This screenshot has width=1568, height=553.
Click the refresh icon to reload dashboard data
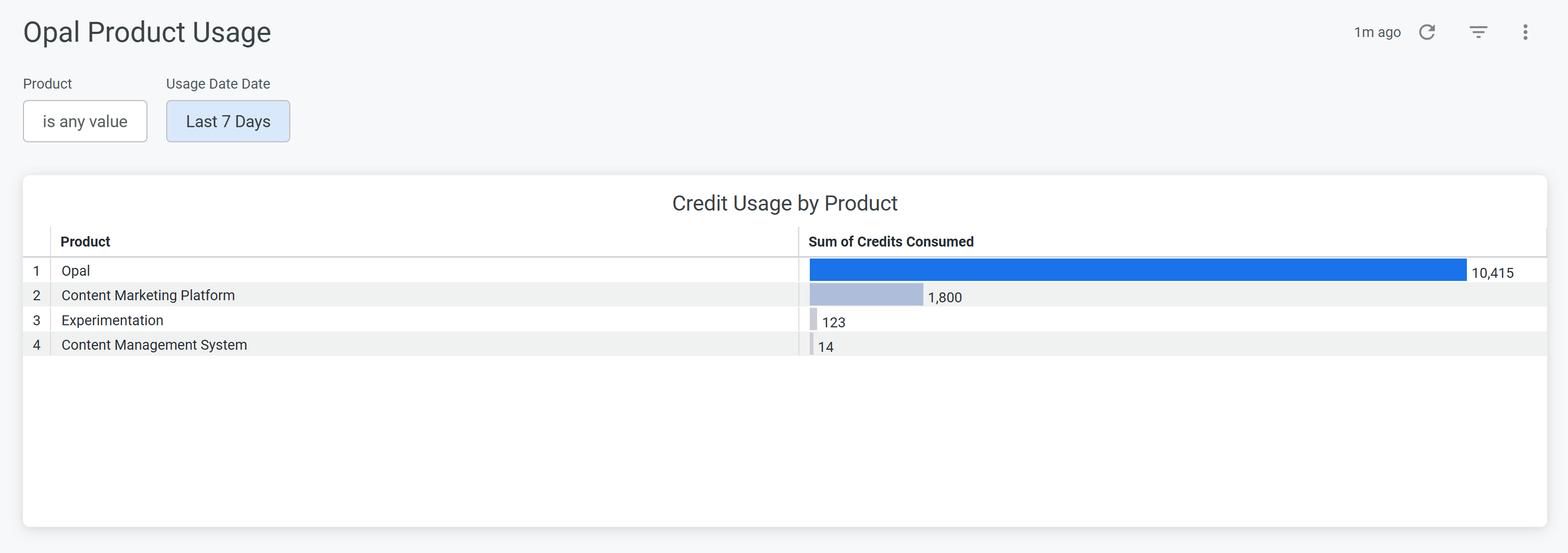coord(1427,32)
